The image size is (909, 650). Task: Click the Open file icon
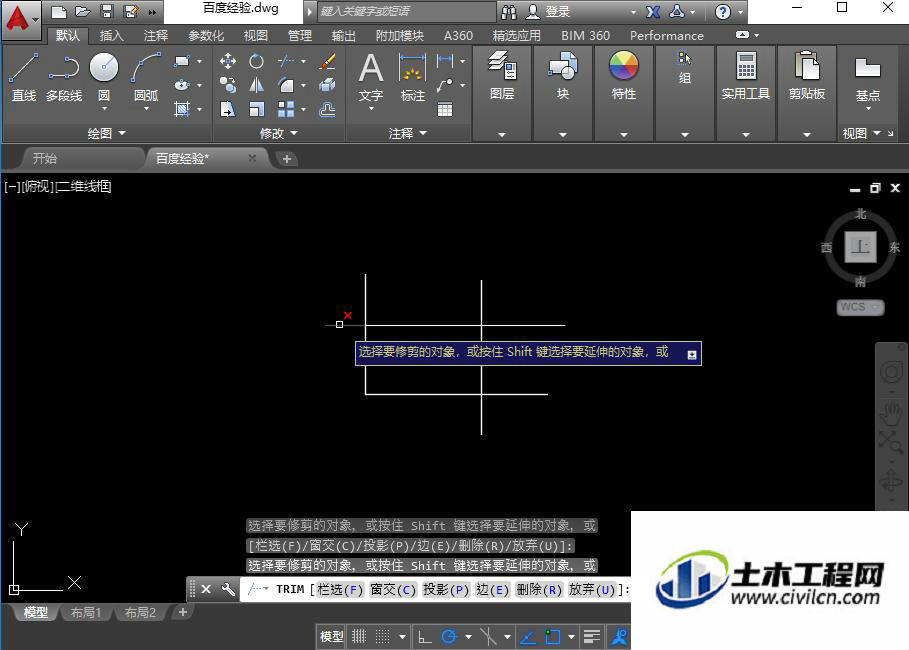[x=82, y=11]
